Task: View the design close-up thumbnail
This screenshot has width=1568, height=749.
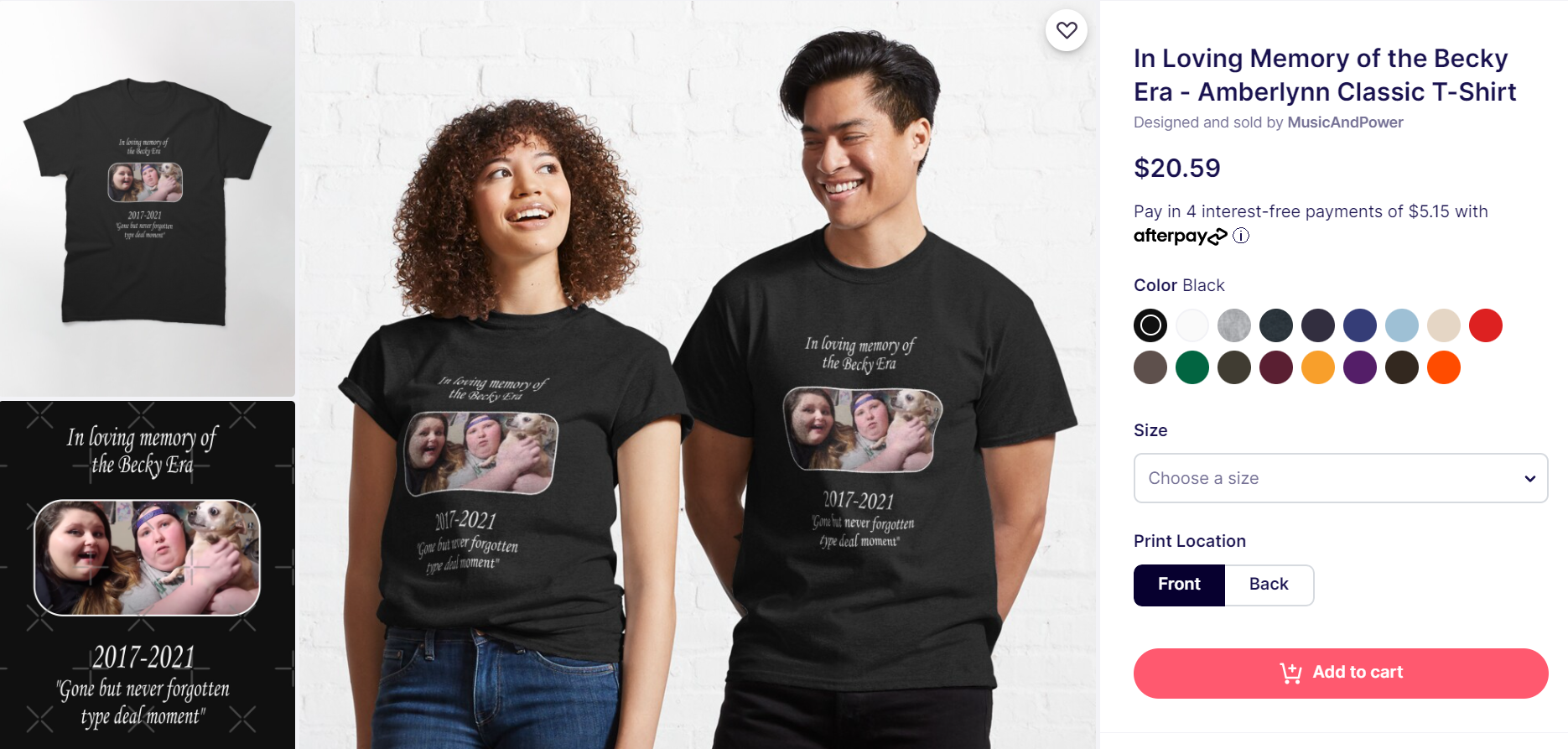Action: 148,575
